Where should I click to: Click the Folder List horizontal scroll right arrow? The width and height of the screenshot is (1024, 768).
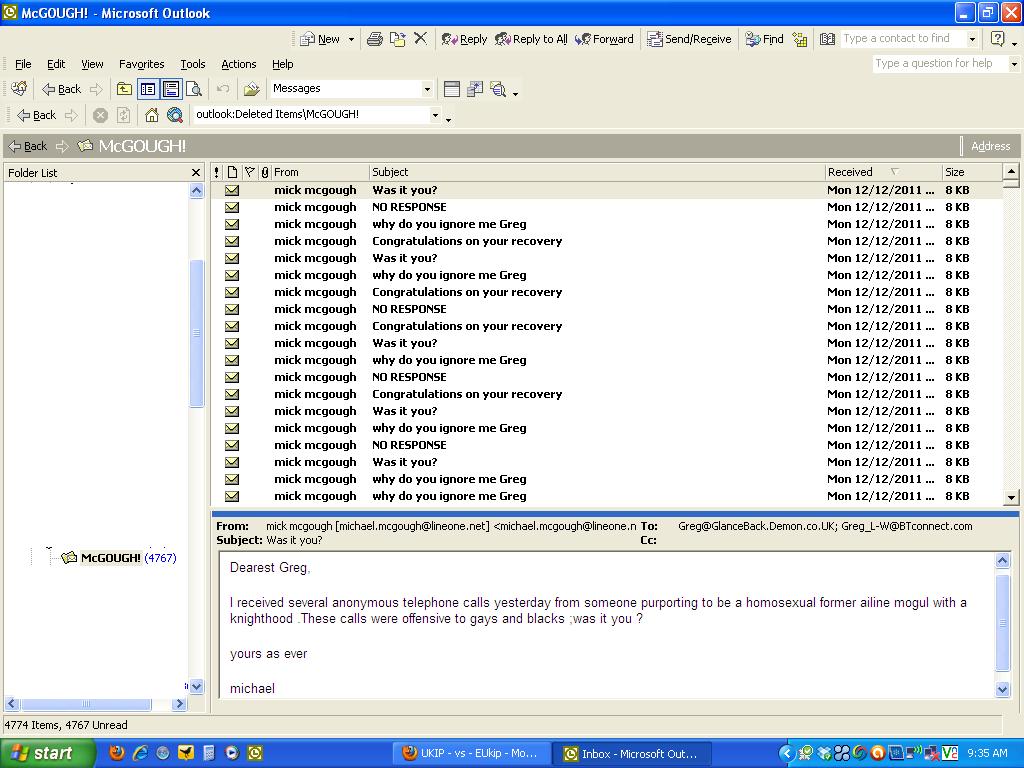(179, 703)
